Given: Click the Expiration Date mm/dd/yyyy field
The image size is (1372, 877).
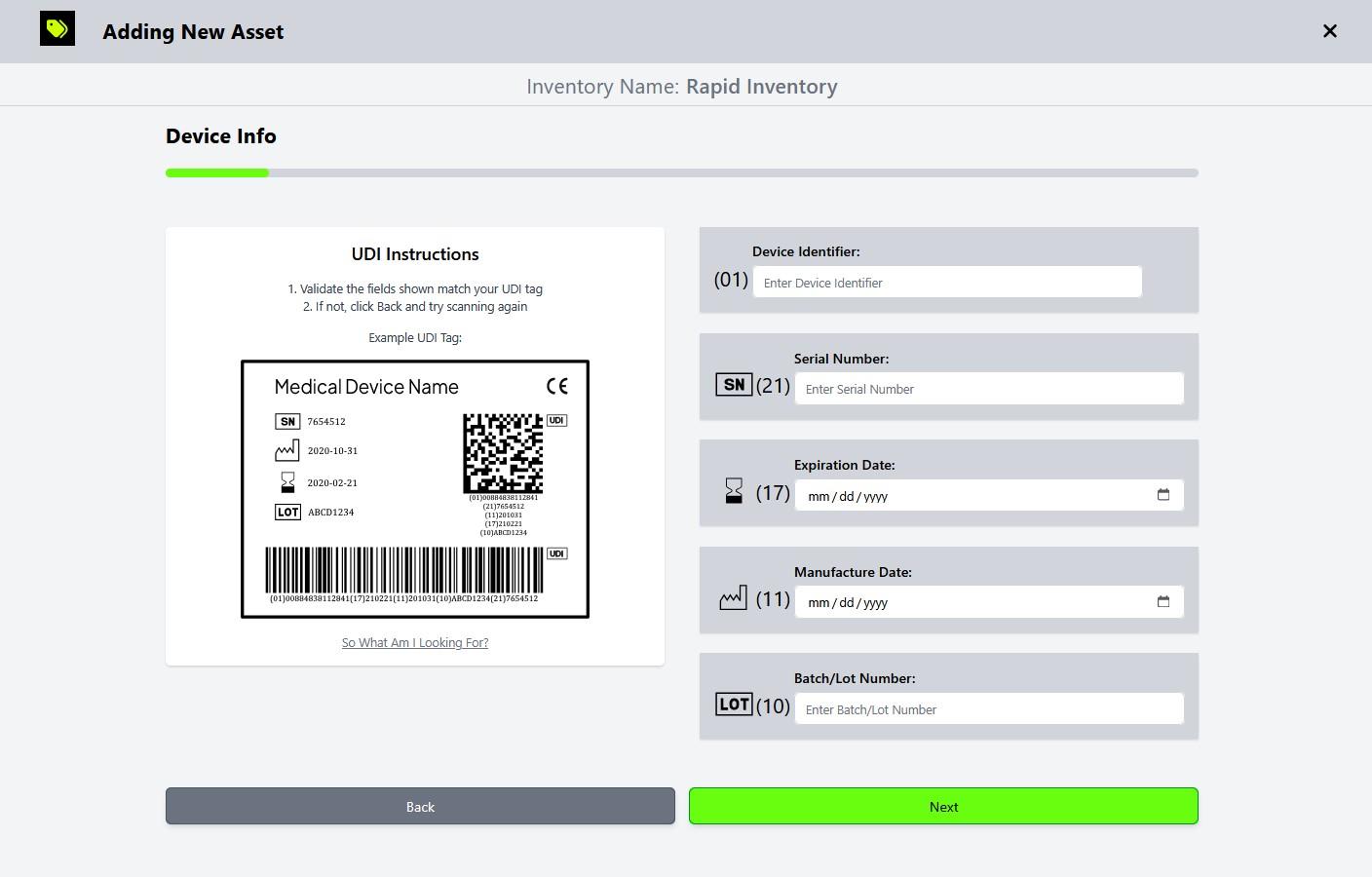Looking at the screenshot, I should click(926, 495).
